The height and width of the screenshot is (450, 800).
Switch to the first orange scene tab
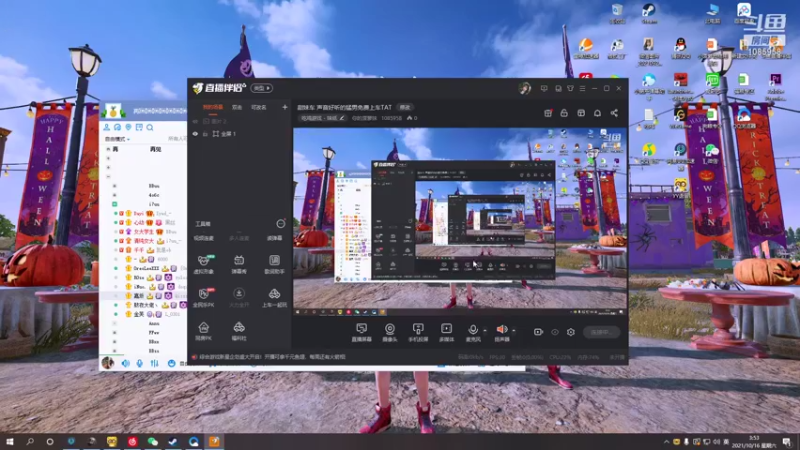[213, 107]
